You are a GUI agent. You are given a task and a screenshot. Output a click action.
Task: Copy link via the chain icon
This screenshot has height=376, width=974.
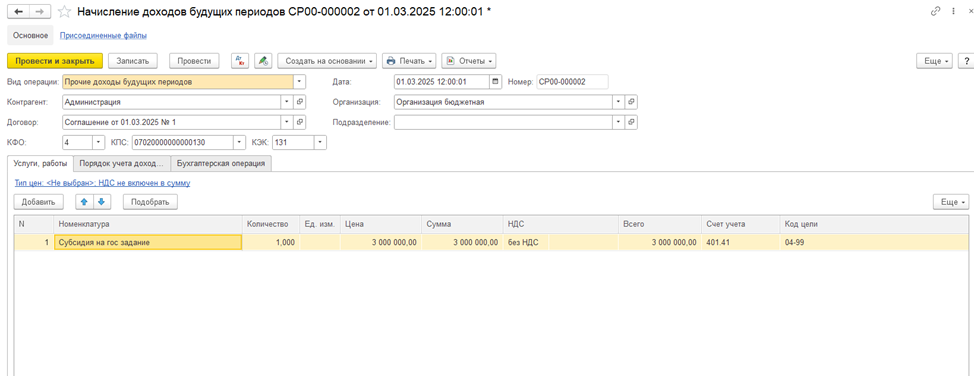(935, 12)
